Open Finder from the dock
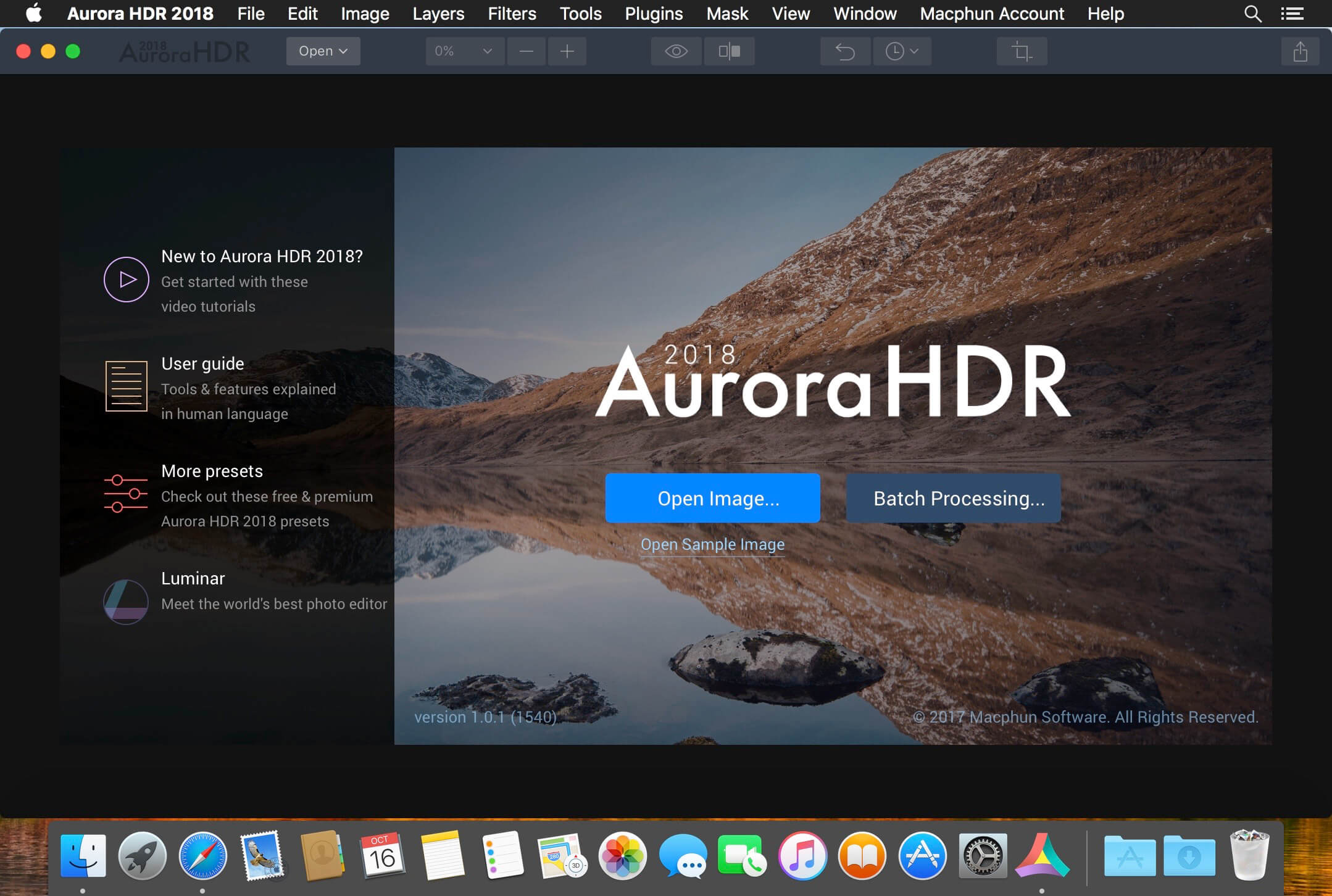This screenshot has width=1332, height=896. click(x=83, y=856)
